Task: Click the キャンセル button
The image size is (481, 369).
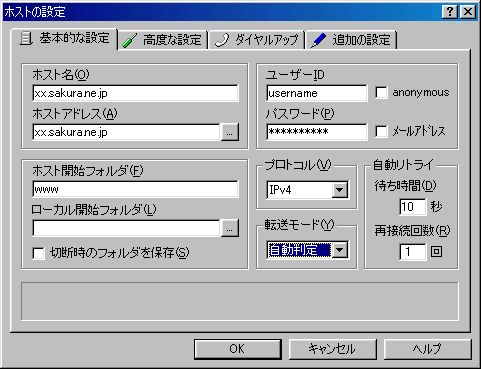Action: click(x=332, y=349)
